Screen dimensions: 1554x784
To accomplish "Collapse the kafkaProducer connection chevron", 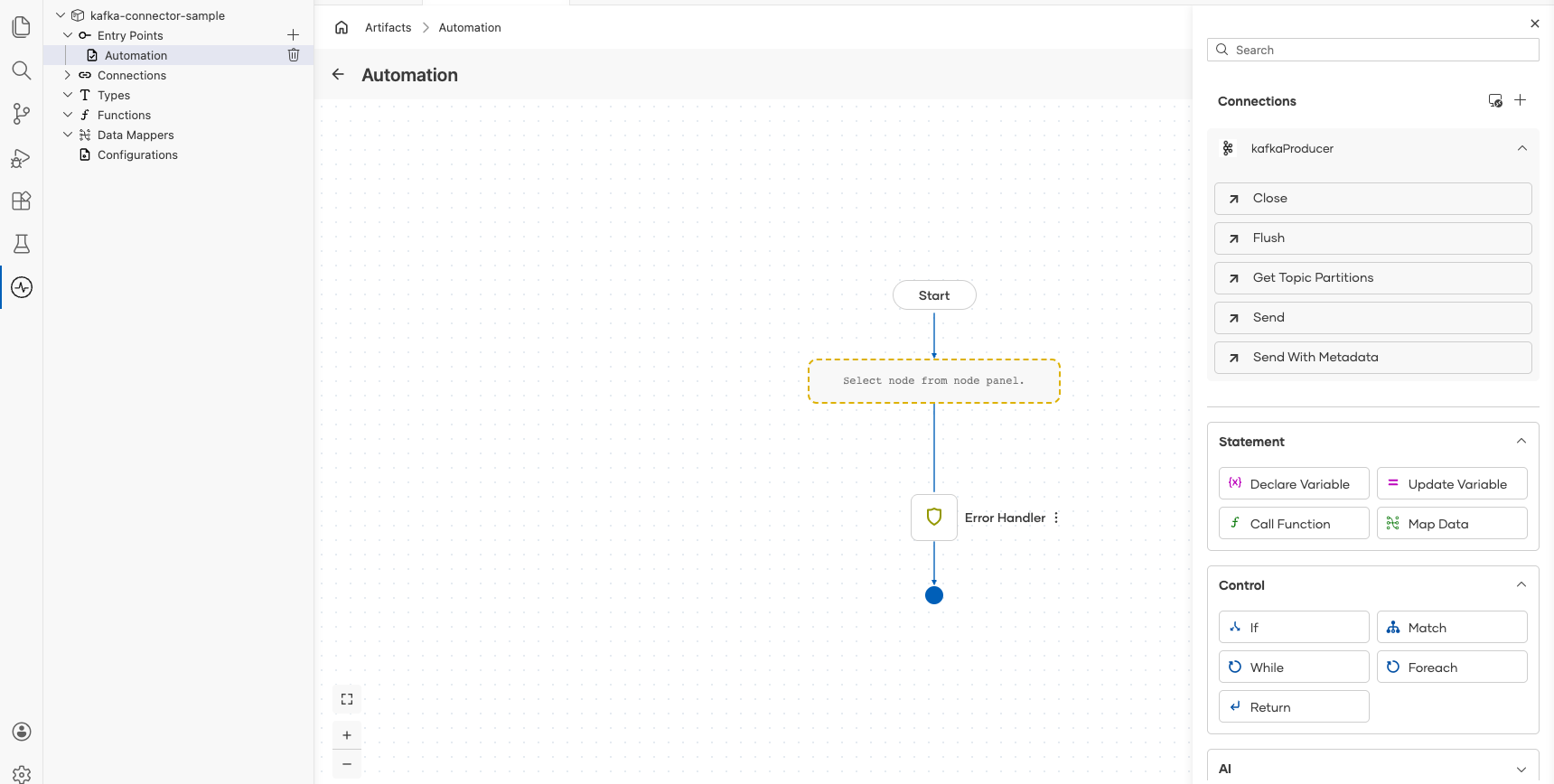I will [x=1522, y=148].
